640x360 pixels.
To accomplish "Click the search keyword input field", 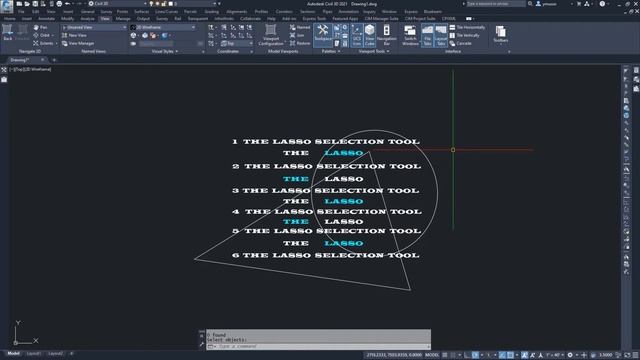I will 496,4.
